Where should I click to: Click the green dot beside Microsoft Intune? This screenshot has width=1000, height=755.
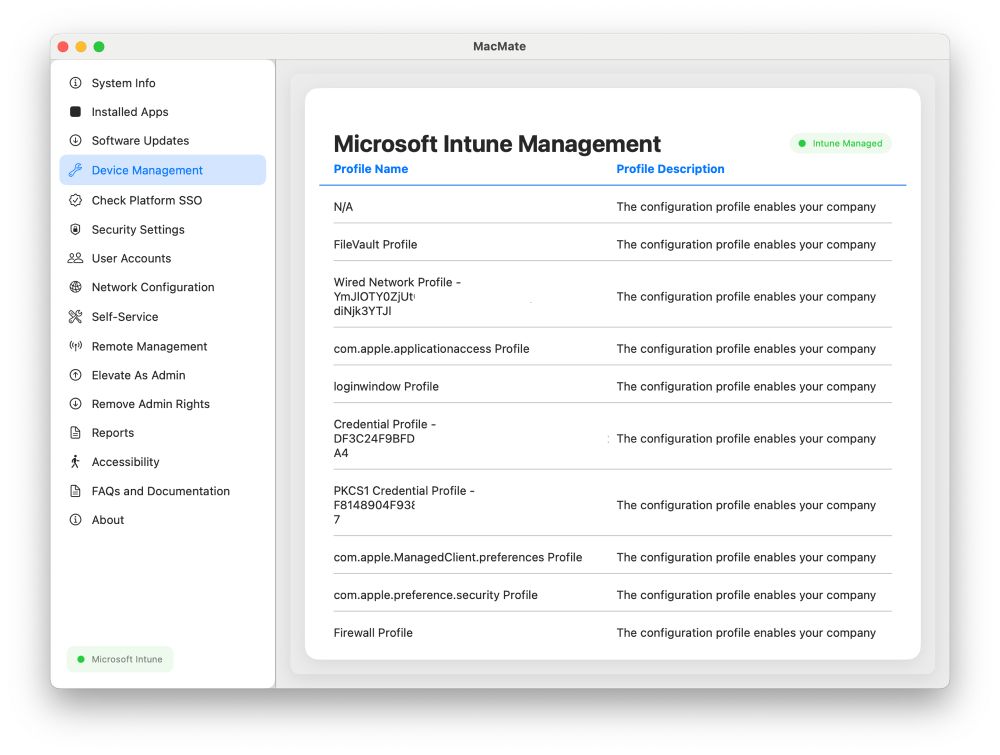81,659
